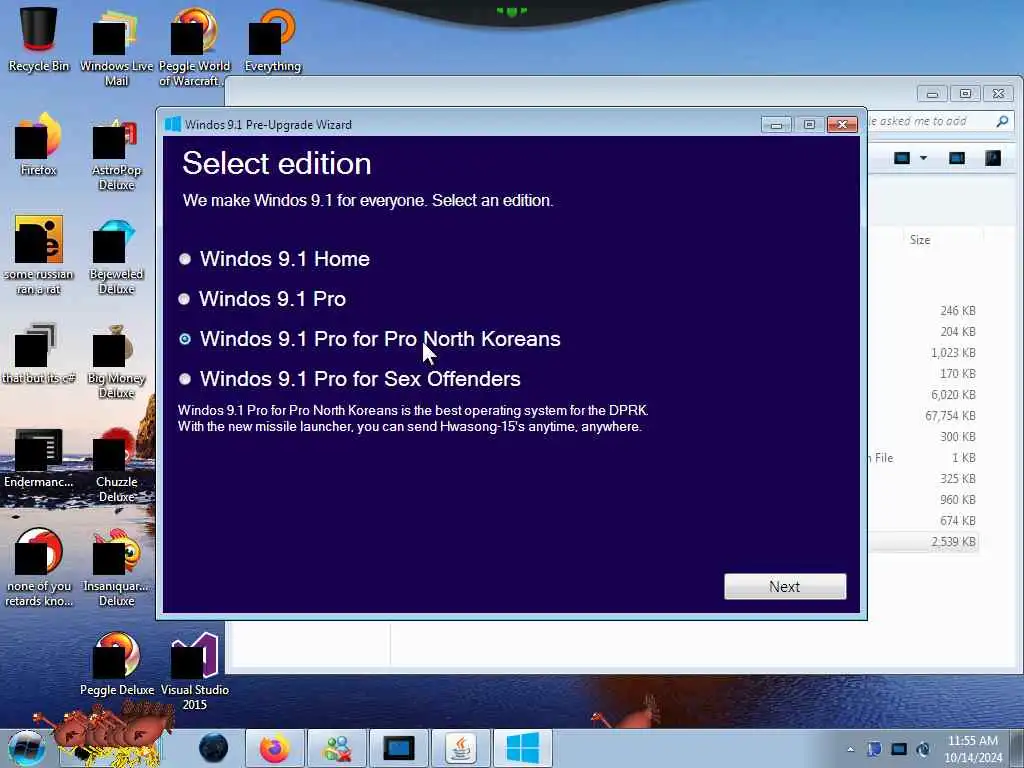The height and width of the screenshot is (768, 1024).
Task: Toggle the Explorer preview pane icon
Action: (957, 158)
